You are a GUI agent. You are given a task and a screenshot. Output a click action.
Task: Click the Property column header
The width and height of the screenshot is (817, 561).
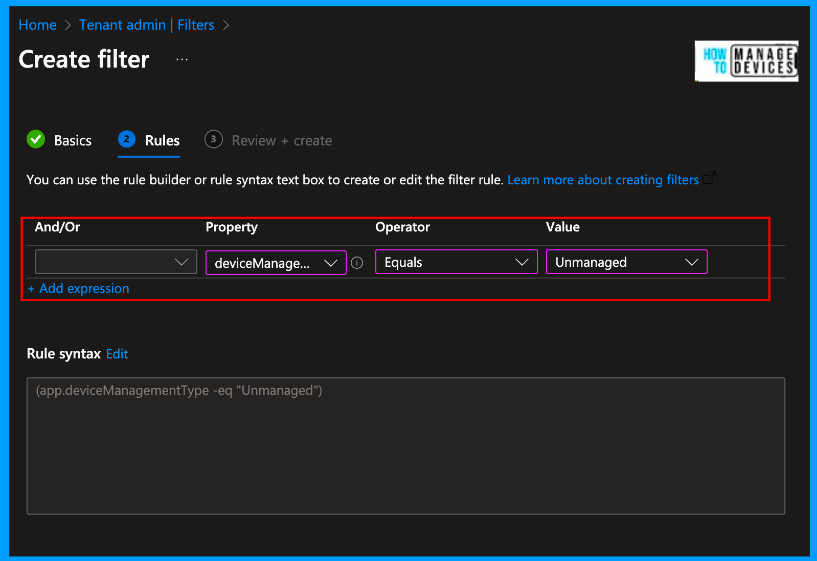click(231, 227)
